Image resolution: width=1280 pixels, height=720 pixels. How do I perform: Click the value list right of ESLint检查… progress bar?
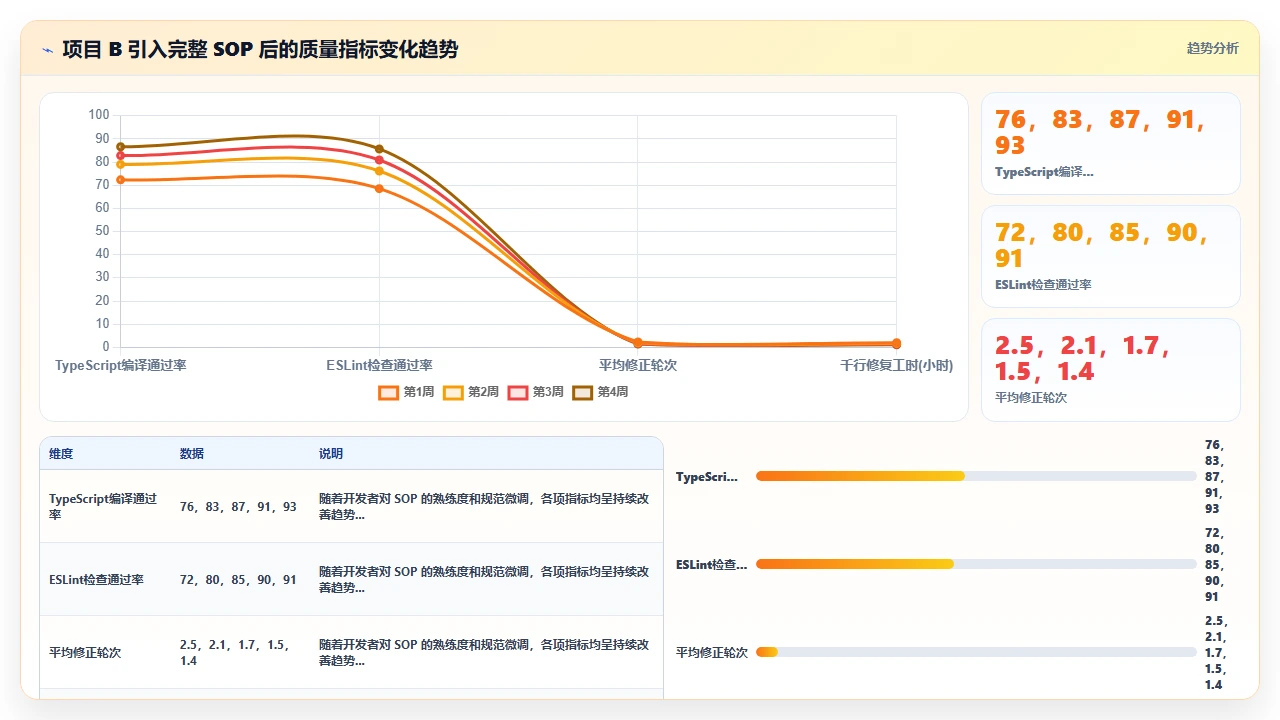[x=1214, y=565]
